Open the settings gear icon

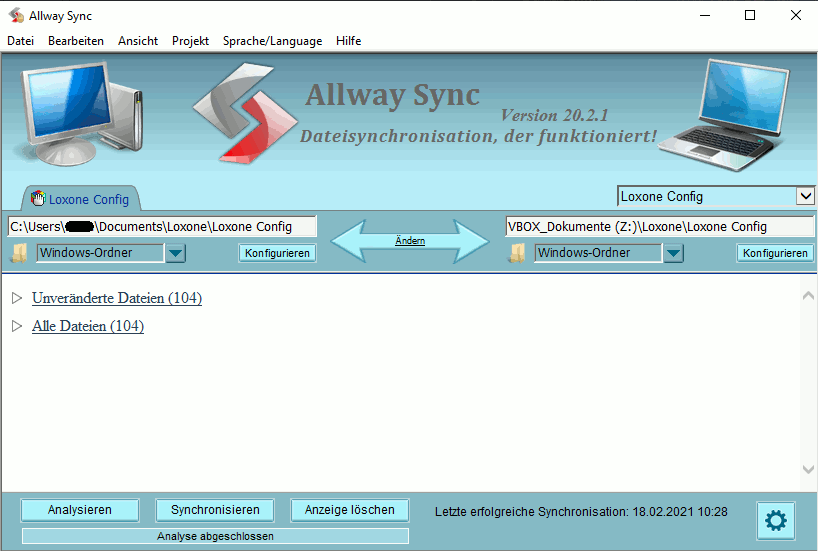(x=776, y=521)
